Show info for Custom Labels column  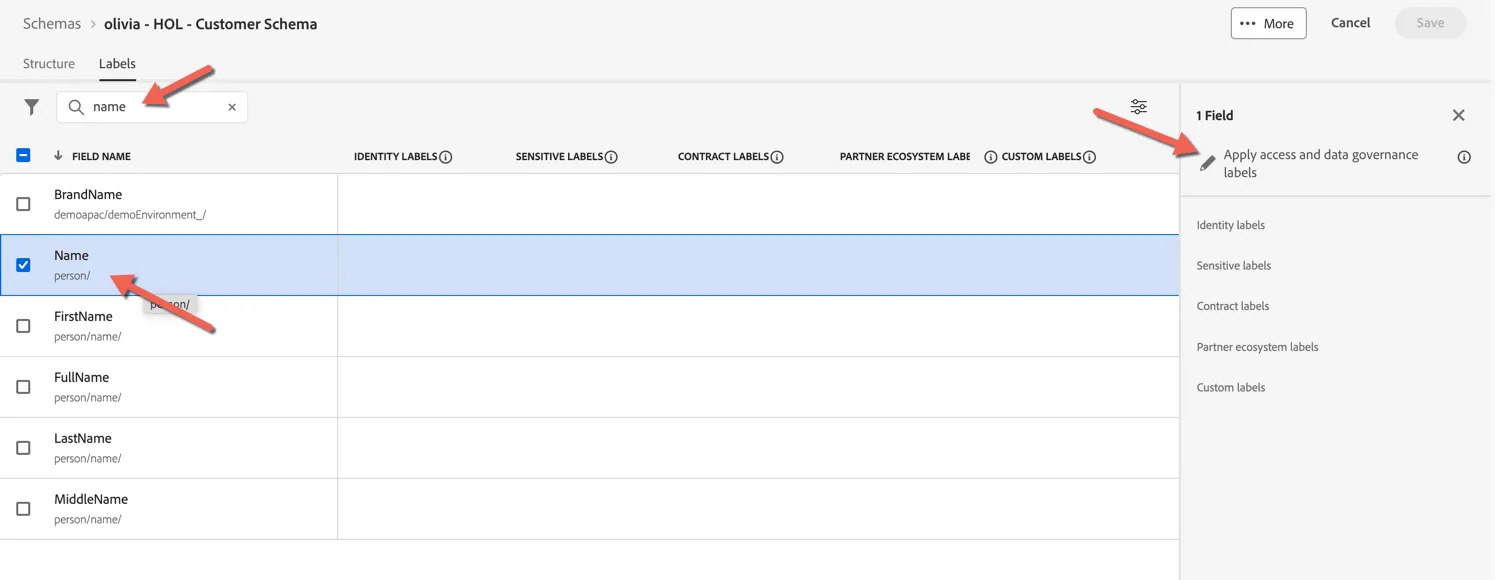pyautogui.click(x=1090, y=157)
